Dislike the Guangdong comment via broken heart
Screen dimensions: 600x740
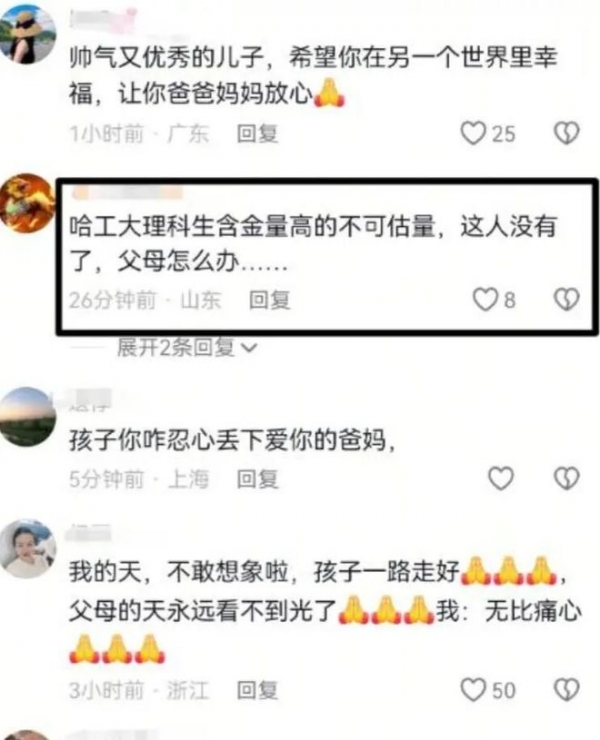pyautogui.click(x=566, y=133)
